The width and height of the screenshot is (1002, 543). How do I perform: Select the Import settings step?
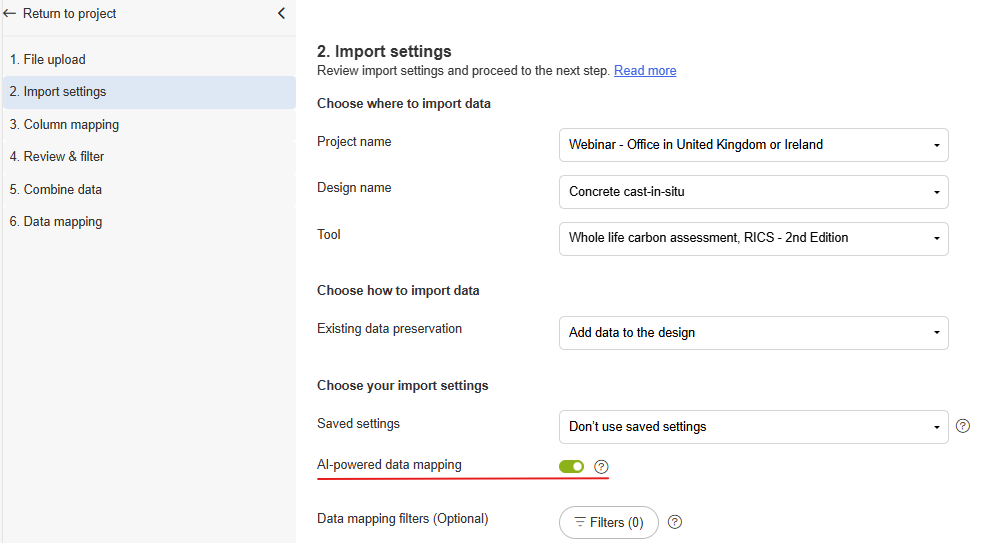pyautogui.click(x=58, y=92)
